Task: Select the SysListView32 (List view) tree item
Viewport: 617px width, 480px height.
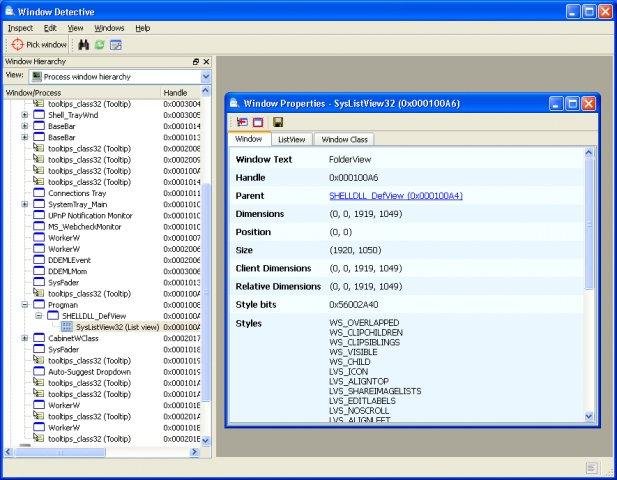Action: [116, 327]
